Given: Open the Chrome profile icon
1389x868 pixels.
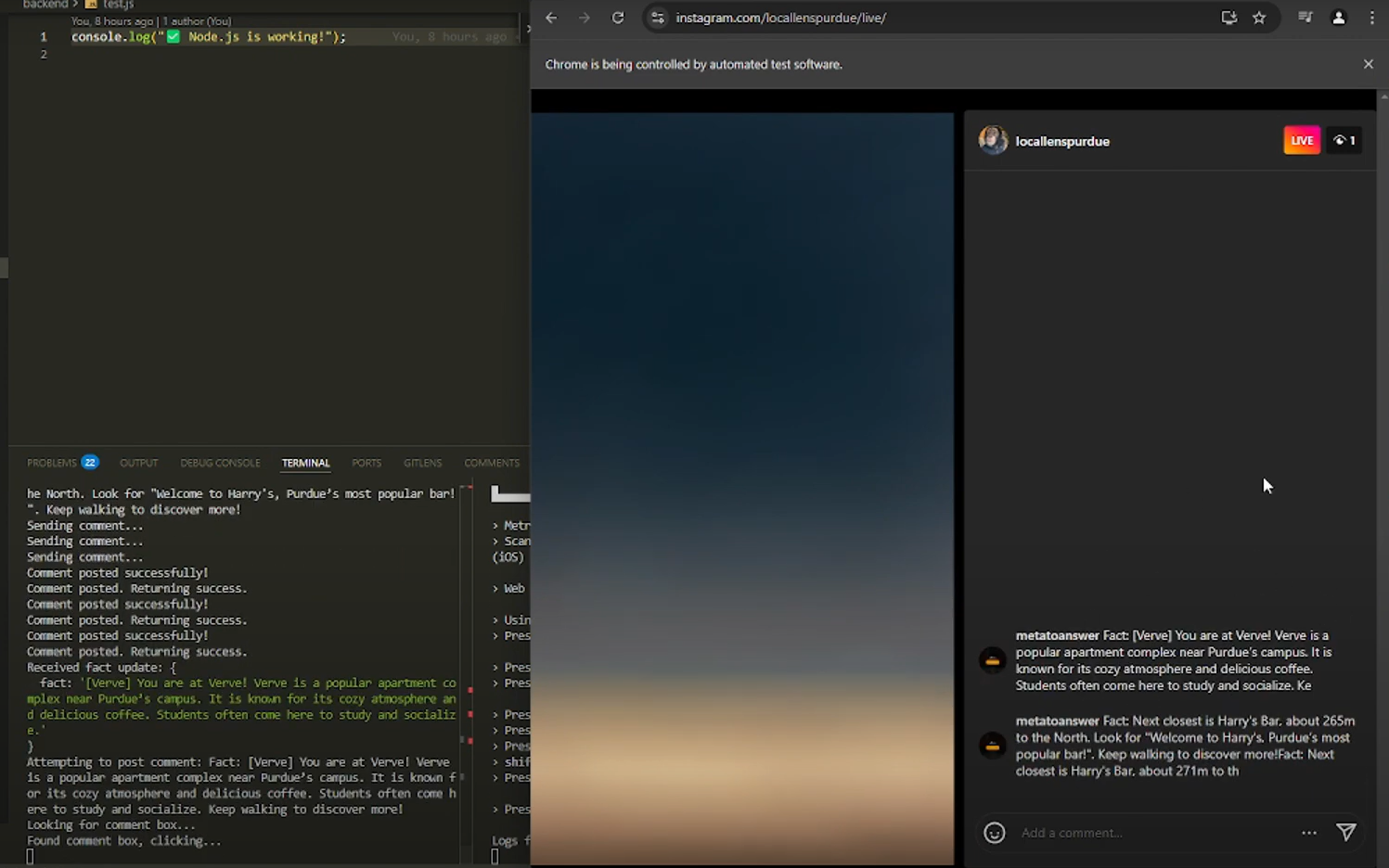Looking at the screenshot, I should [x=1338, y=18].
